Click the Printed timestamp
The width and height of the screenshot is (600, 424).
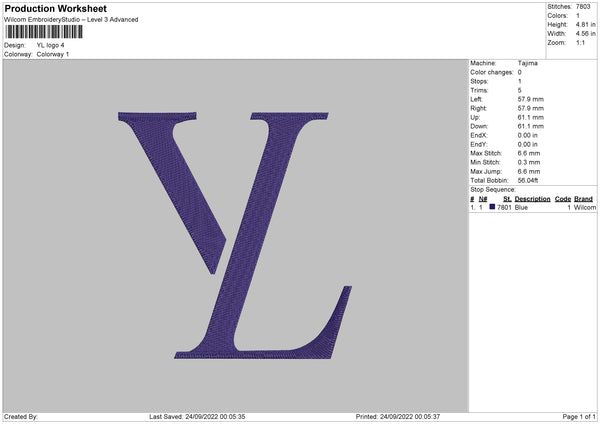pyautogui.click(x=398, y=417)
